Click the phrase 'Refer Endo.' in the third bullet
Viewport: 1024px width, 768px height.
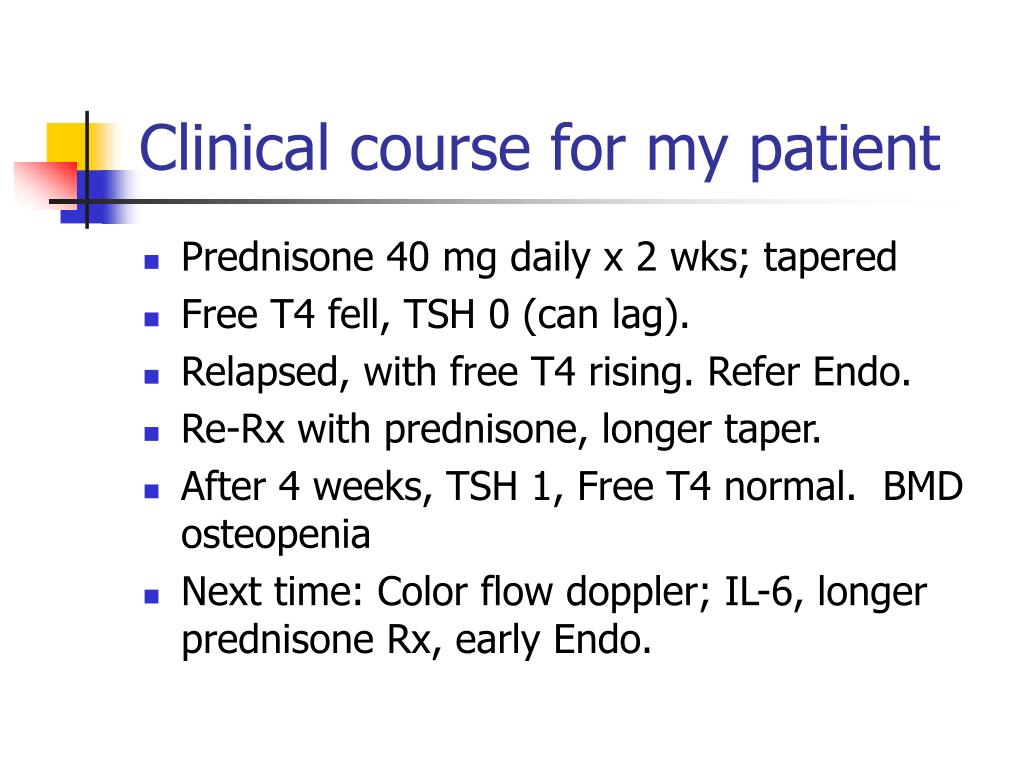tap(809, 372)
